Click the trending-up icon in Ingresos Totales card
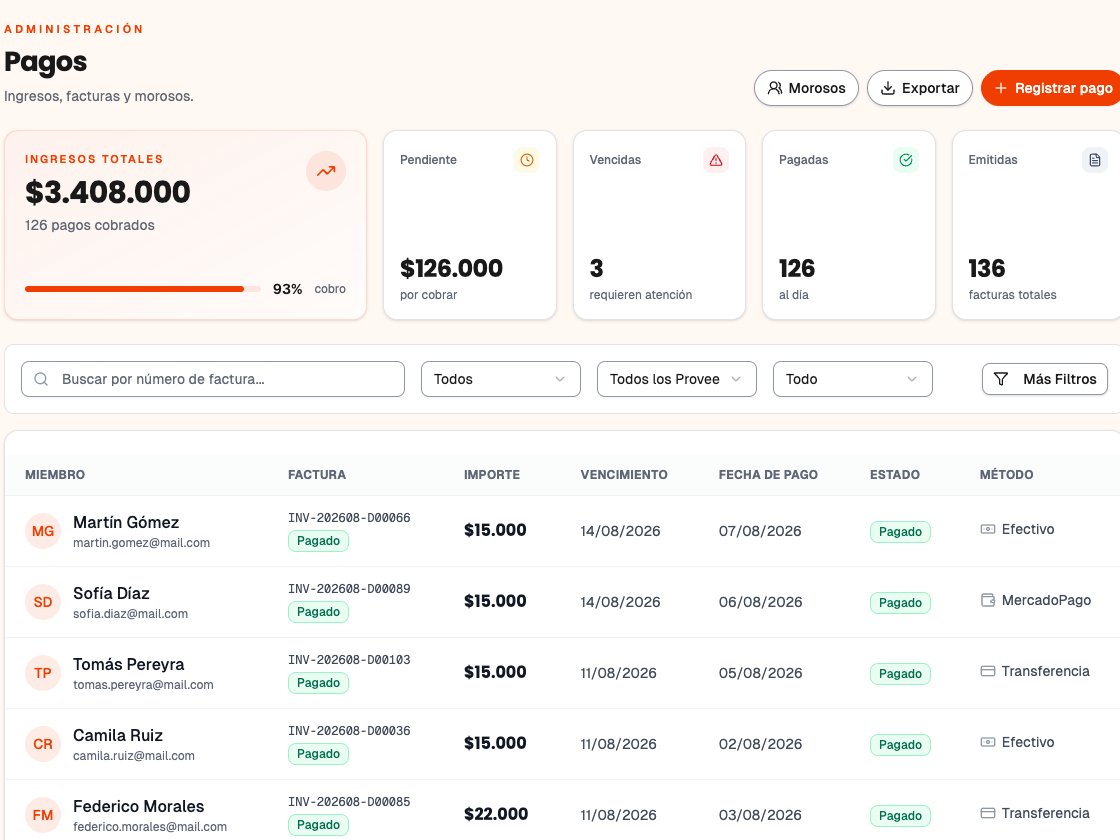 click(x=326, y=171)
